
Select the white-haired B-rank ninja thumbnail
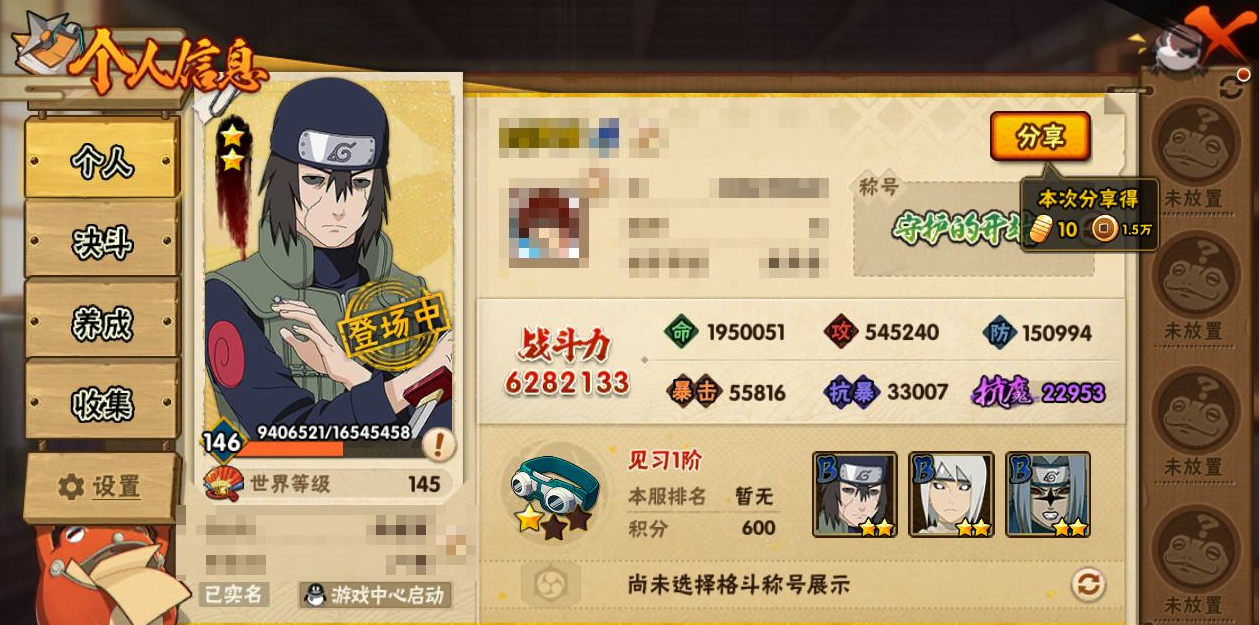coord(951,494)
